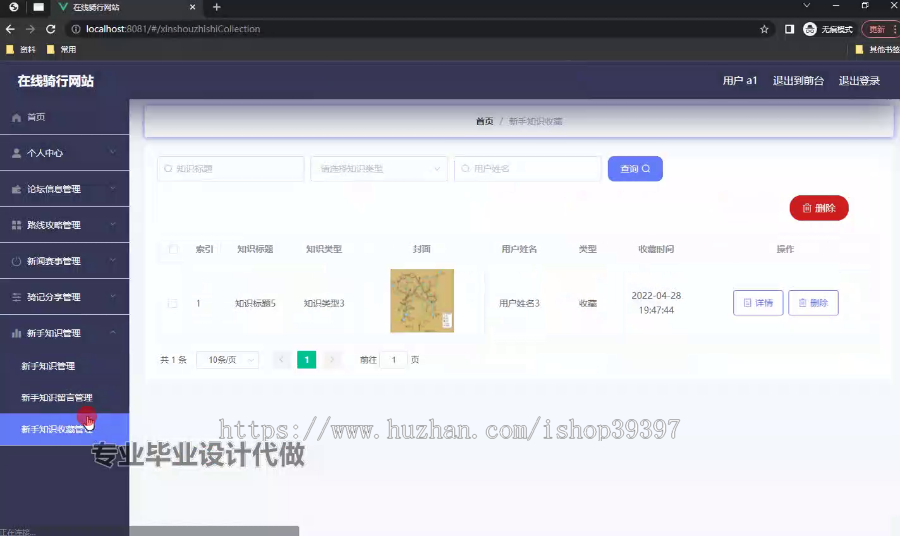Open the browser side panel icon
Viewport: 900px width, 536px height.
(x=789, y=29)
